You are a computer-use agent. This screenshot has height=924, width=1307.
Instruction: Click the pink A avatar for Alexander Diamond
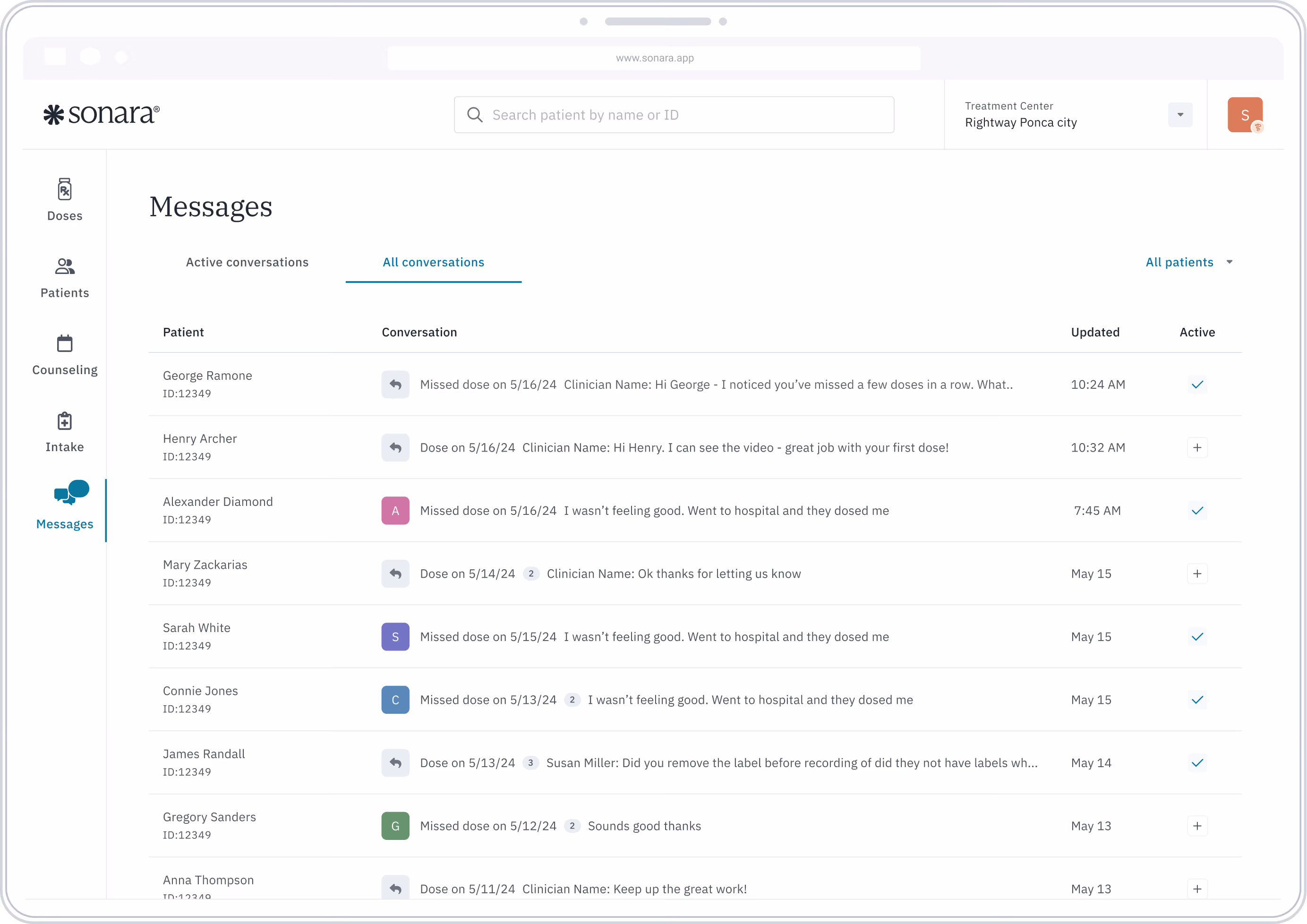(x=396, y=511)
